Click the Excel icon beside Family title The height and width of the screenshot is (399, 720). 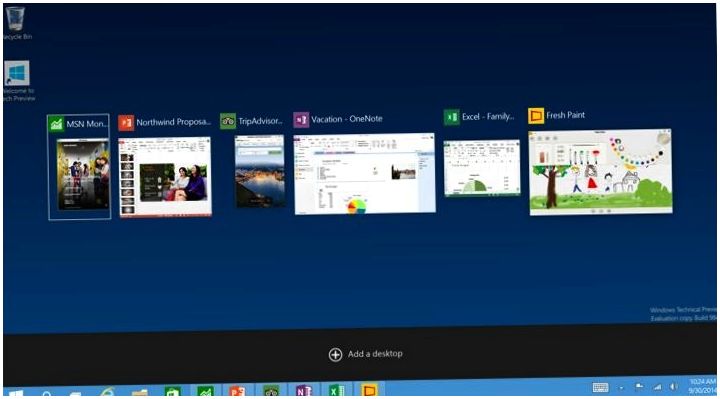[x=451, y=117]
